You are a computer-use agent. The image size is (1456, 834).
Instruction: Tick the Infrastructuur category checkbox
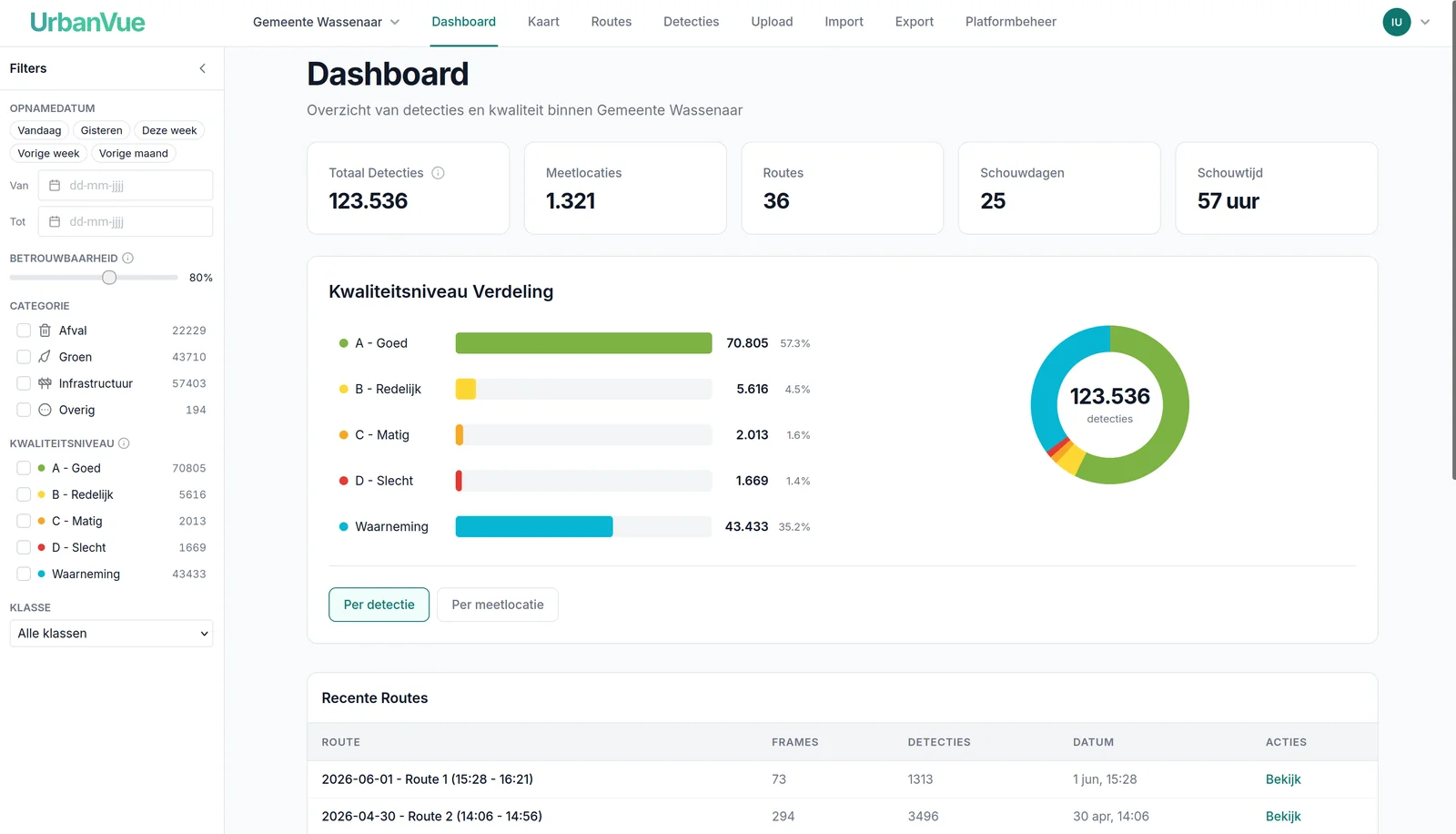pyautogui.click(x=24, y=383)
